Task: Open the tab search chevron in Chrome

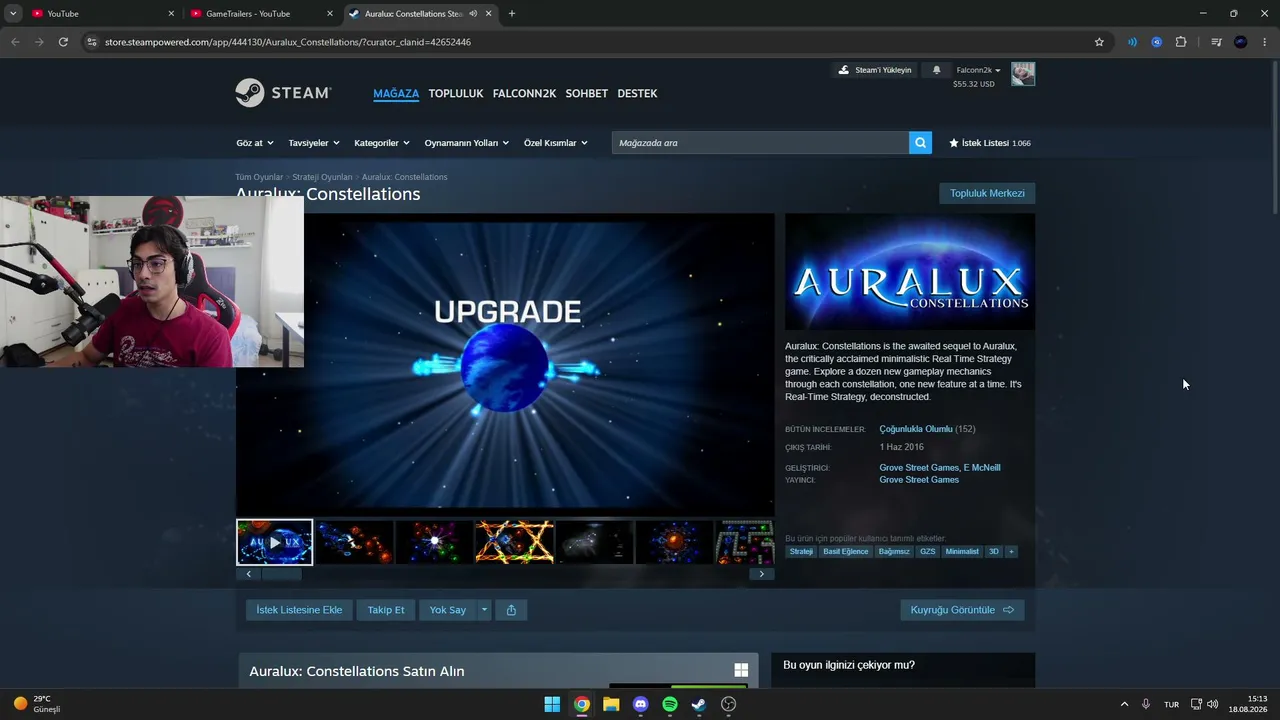Action: coord(13,13)
